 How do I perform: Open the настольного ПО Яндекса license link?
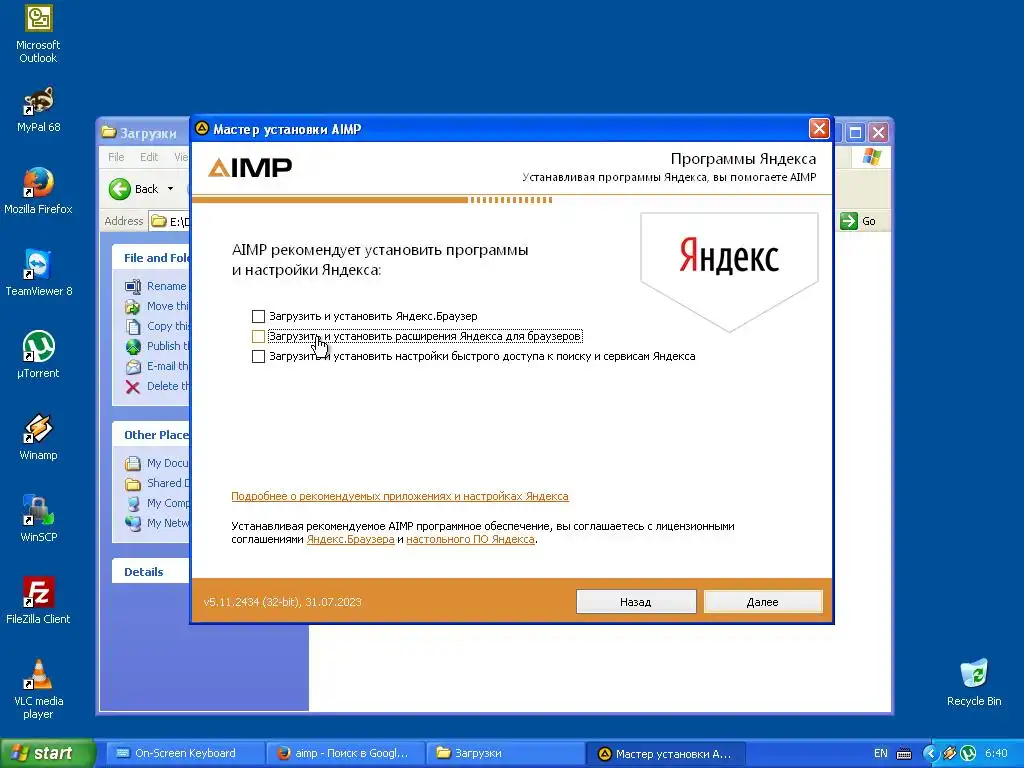coord(470,539)
